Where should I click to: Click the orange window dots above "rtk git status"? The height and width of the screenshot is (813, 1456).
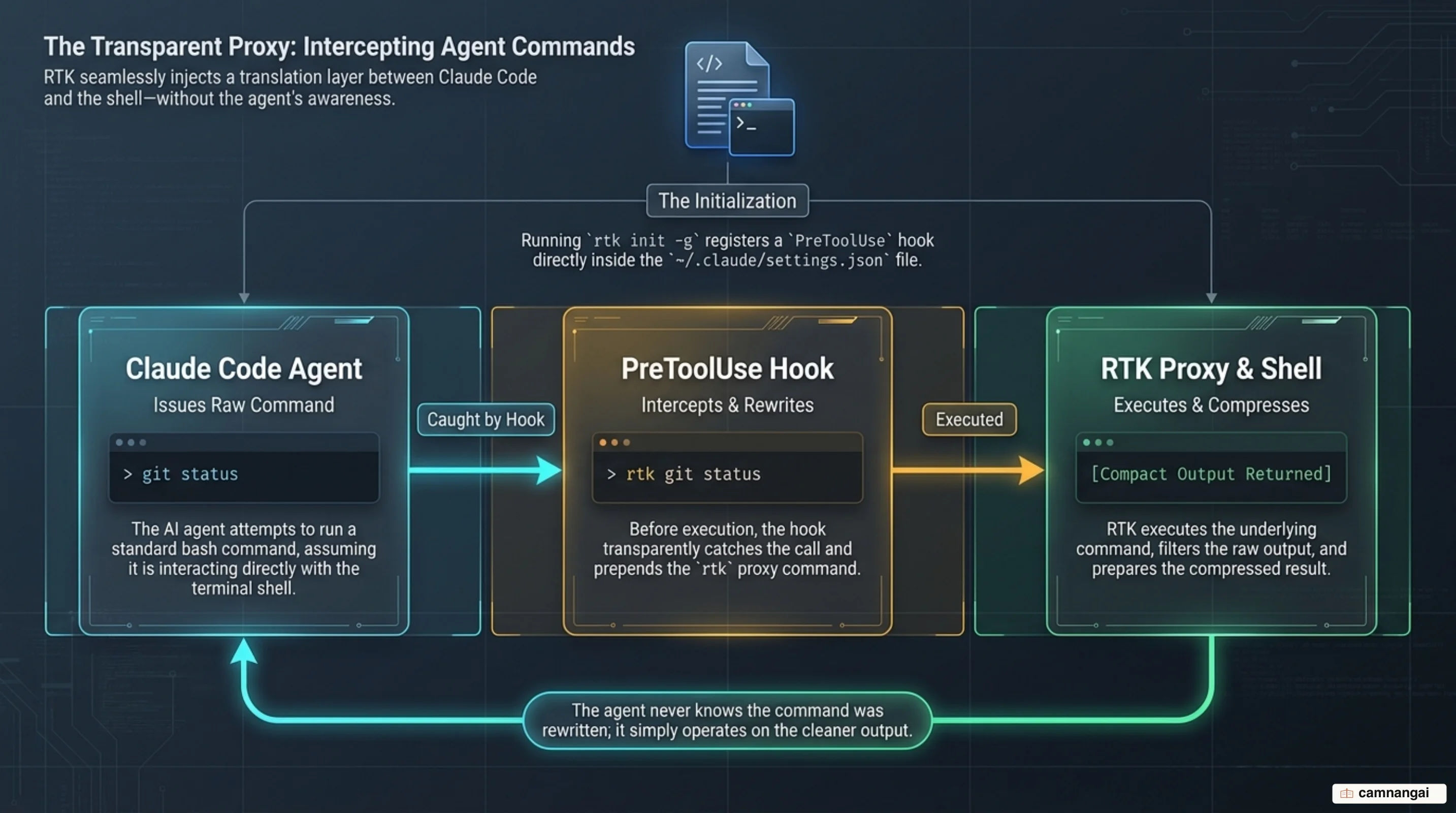614,443
